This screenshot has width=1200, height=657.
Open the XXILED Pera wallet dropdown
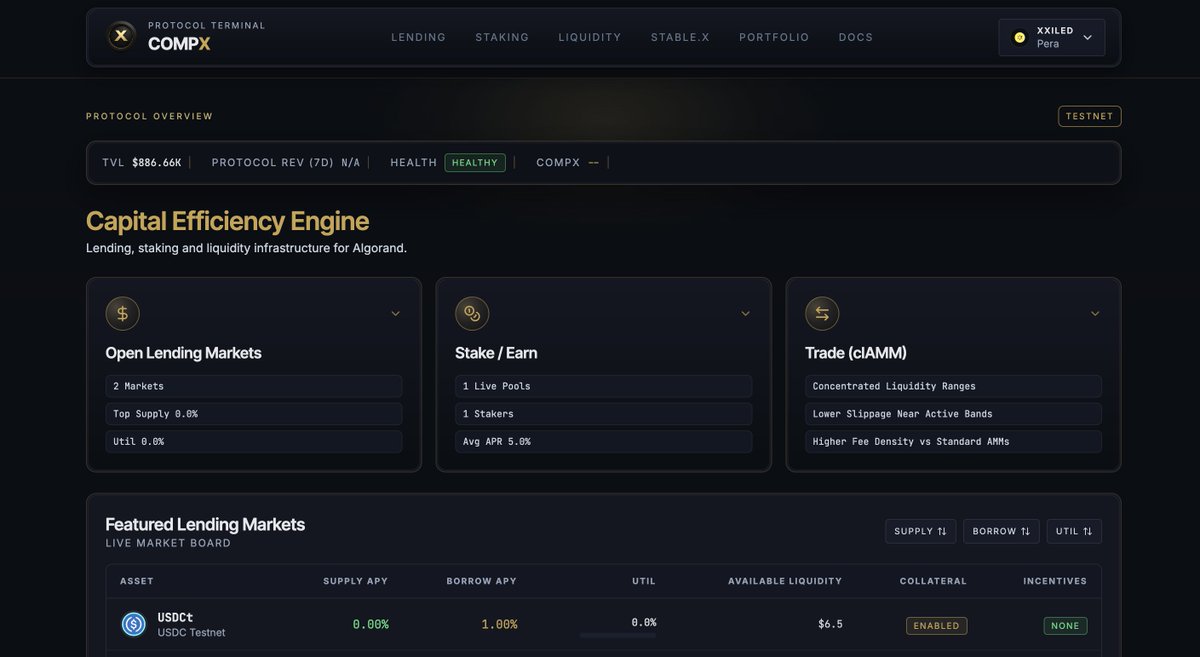point(1052,38)
